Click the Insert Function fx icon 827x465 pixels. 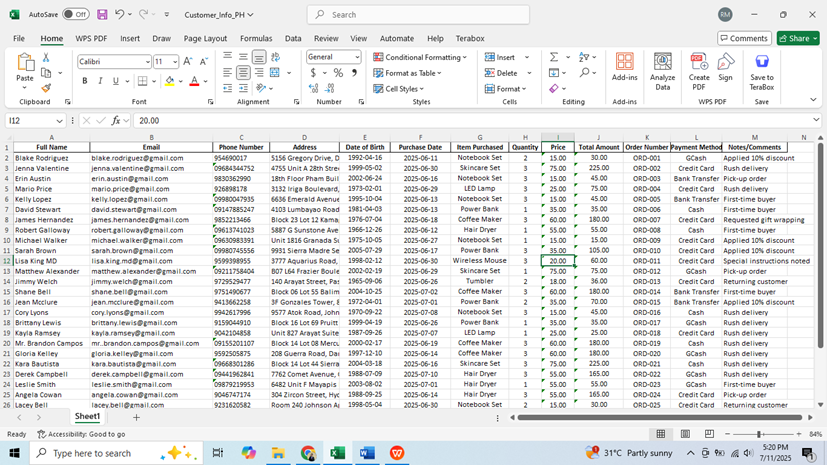[x=116, y=121]
